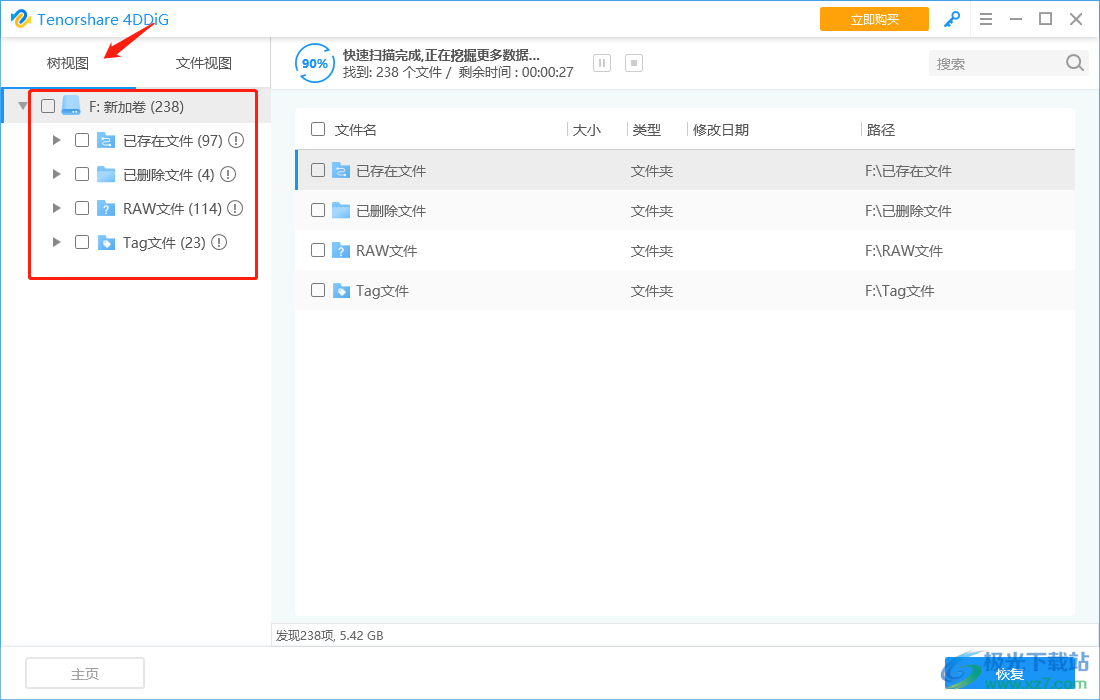Select Tag文件 (23) tree item label
This screenshot has width=1100, height=700.
(164, 243)
